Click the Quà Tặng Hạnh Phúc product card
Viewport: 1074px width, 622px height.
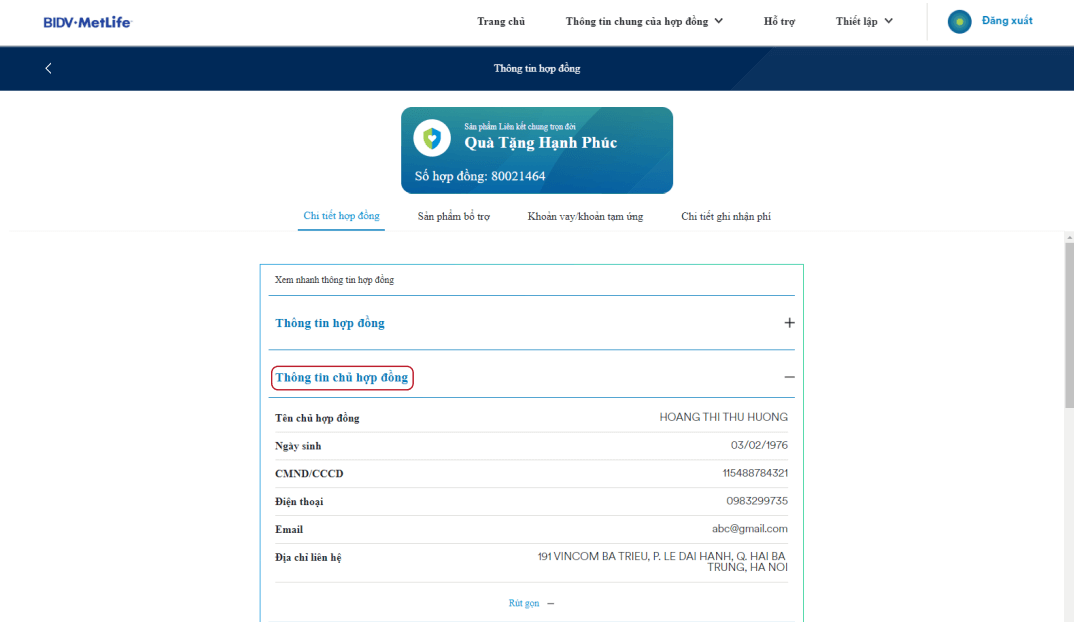point(537,150)
